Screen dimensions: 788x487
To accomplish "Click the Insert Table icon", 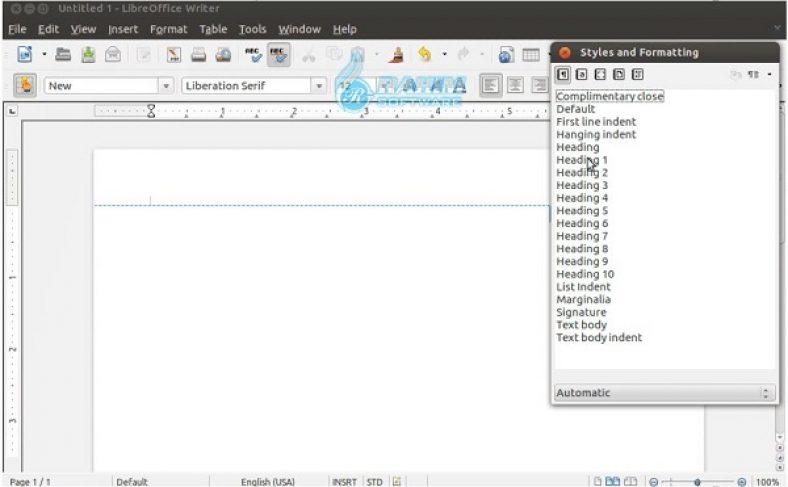I will pos(531,54).
